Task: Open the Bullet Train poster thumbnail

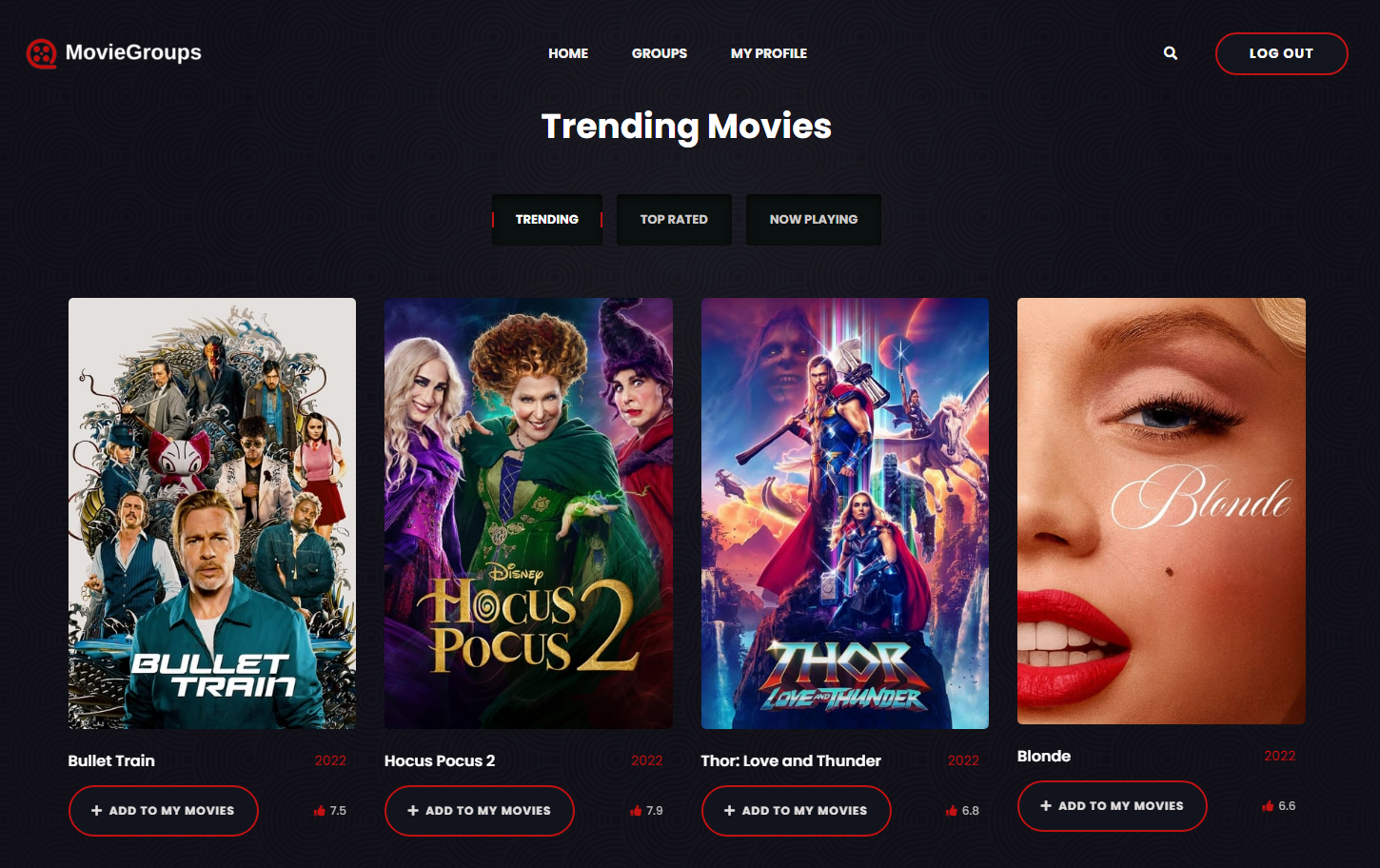Action: (x=212, y=513)
